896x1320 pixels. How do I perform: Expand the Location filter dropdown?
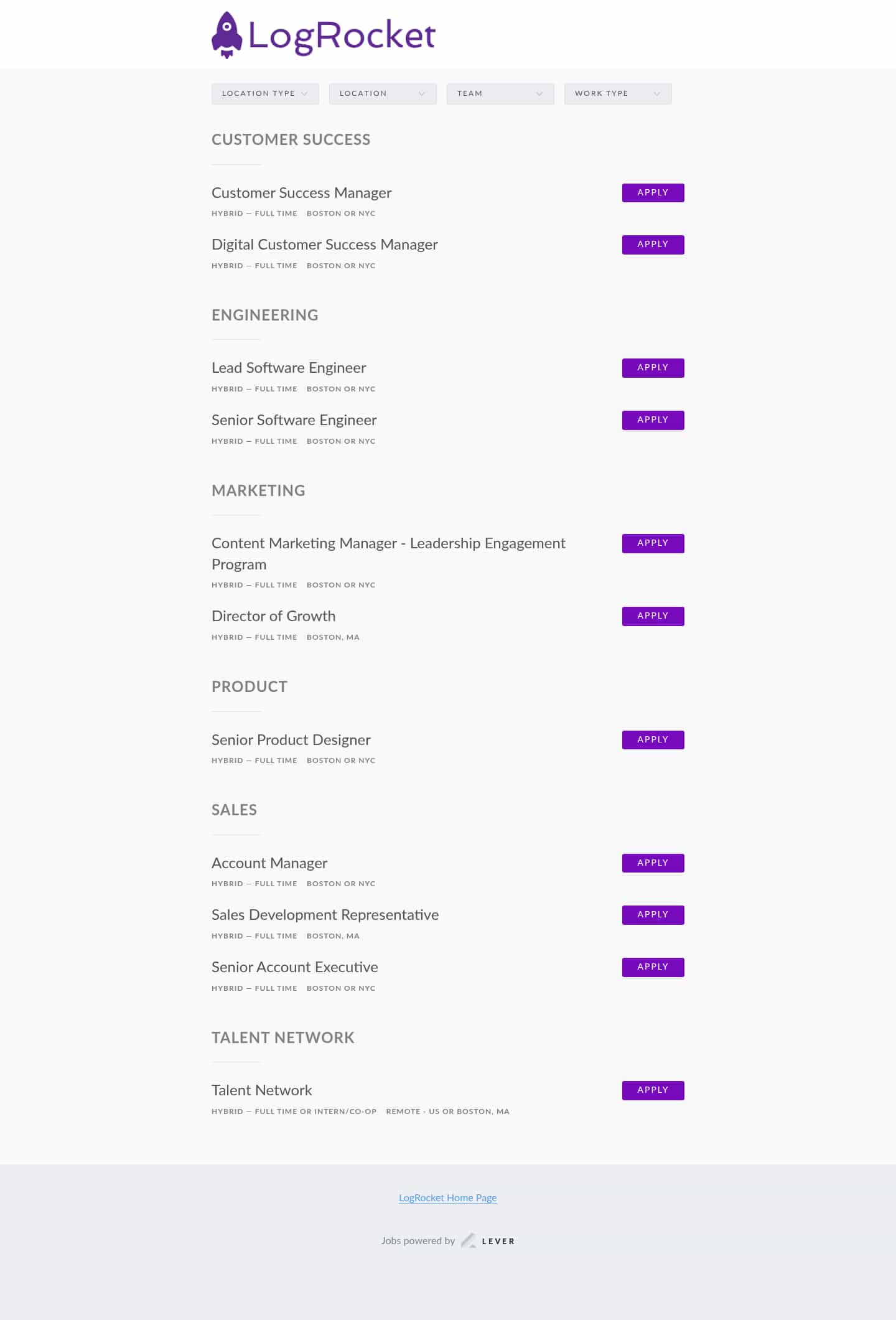pos(382,93)
